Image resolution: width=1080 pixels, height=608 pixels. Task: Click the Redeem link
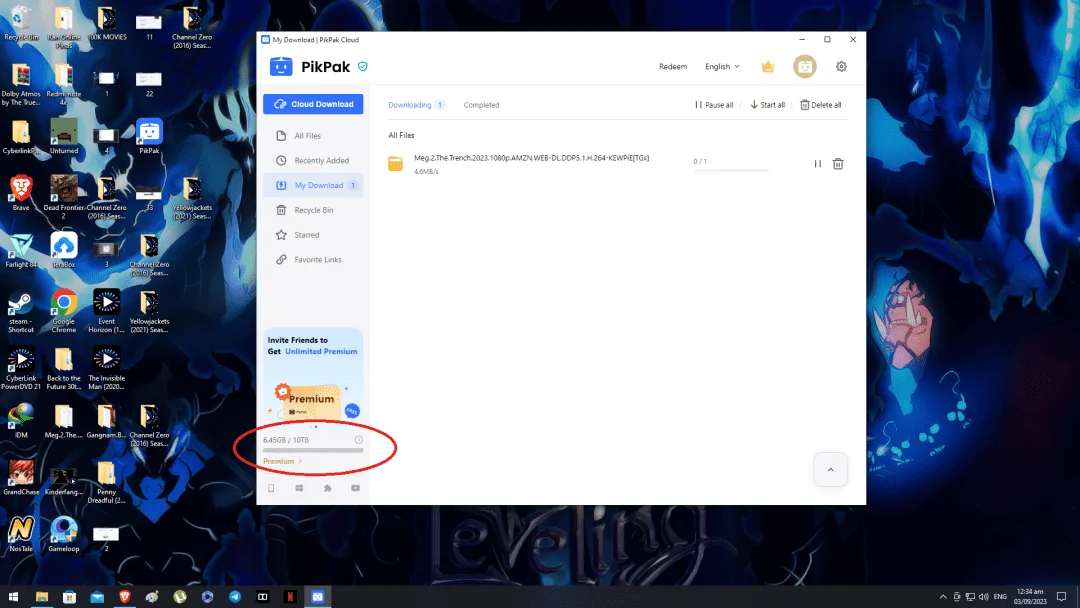[x=672, y=67]
